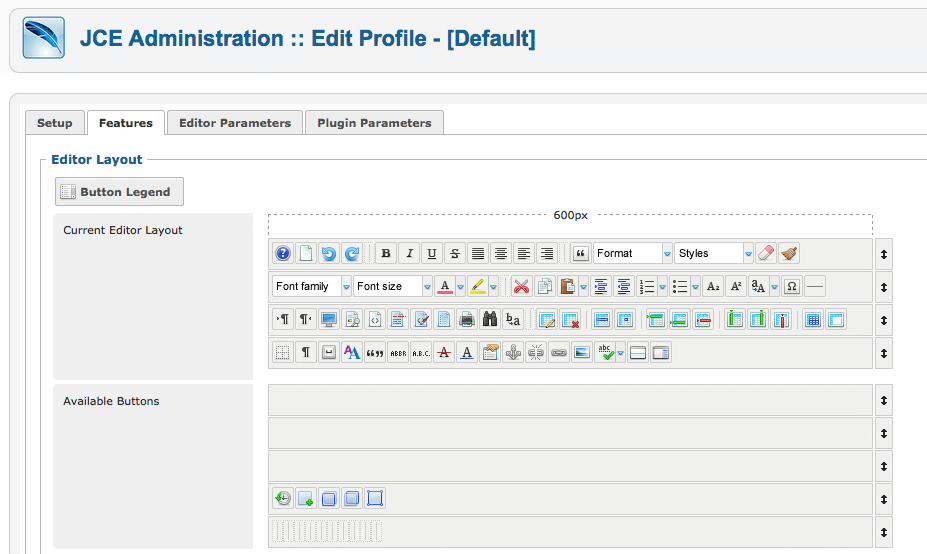Click the Redo arrow icon
Viewport: 927px width, 554px height.
click(x=352, y=254)
